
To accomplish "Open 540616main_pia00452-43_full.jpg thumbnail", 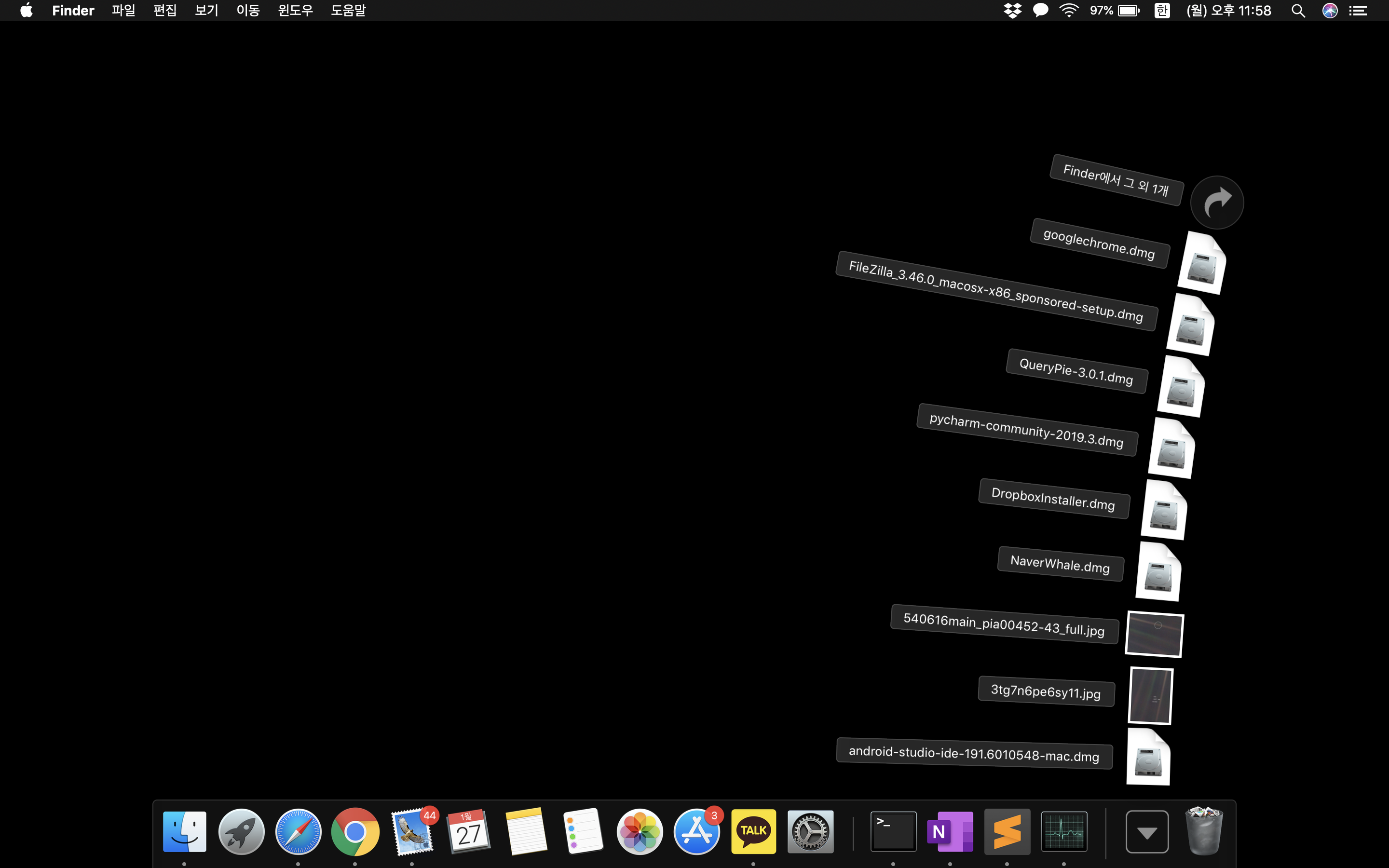I will coord(1154,634).
